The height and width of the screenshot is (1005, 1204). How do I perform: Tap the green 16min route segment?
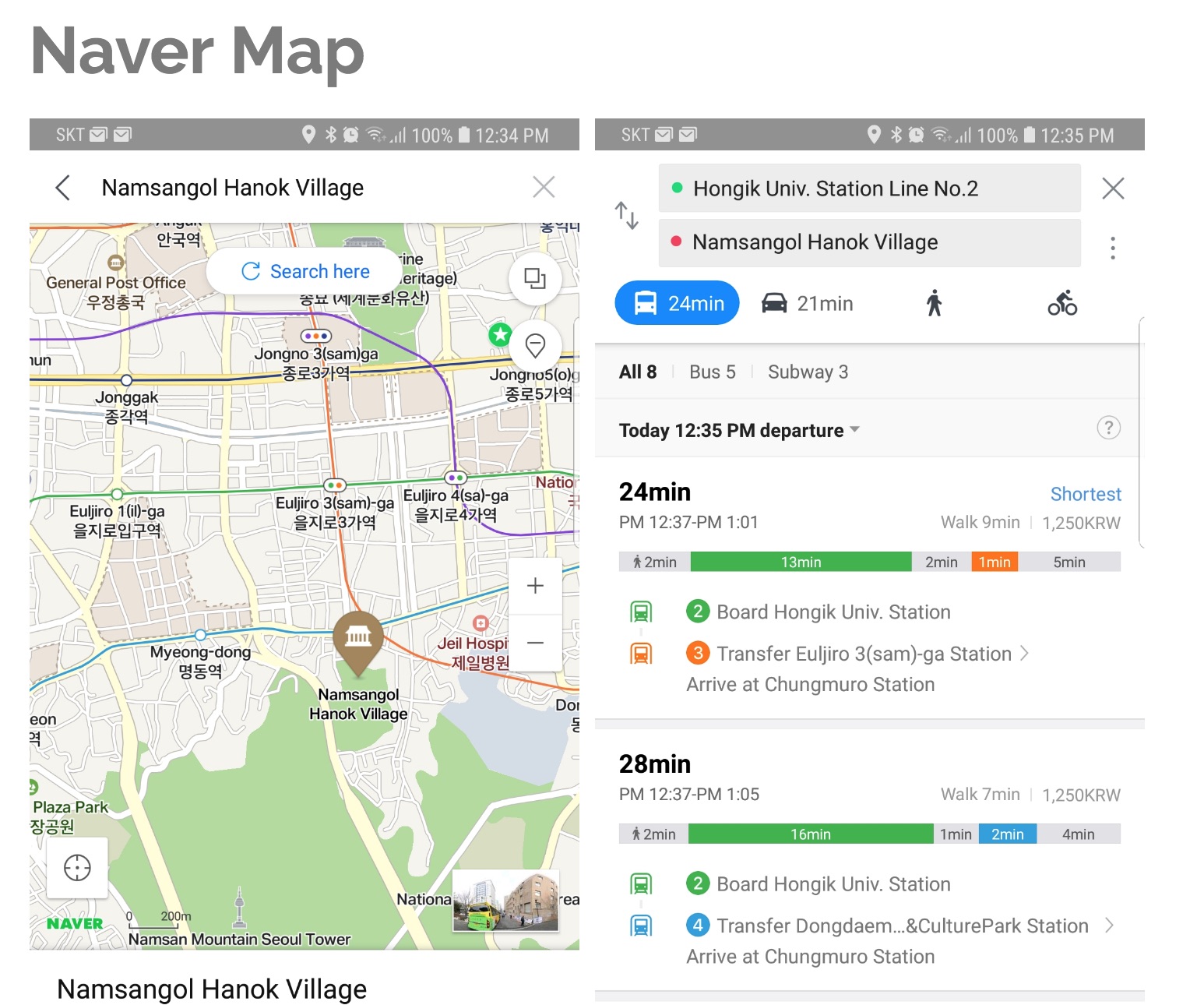tap(811, 834)
